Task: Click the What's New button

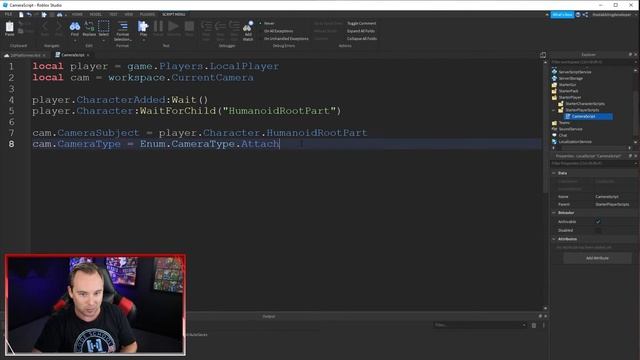Action: (562, 15)
